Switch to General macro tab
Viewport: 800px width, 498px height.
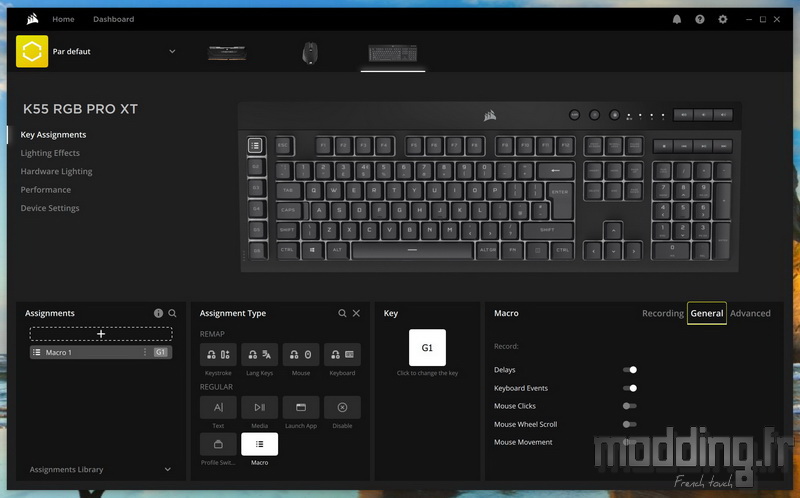pyautogui.click(x=707, y=313)
